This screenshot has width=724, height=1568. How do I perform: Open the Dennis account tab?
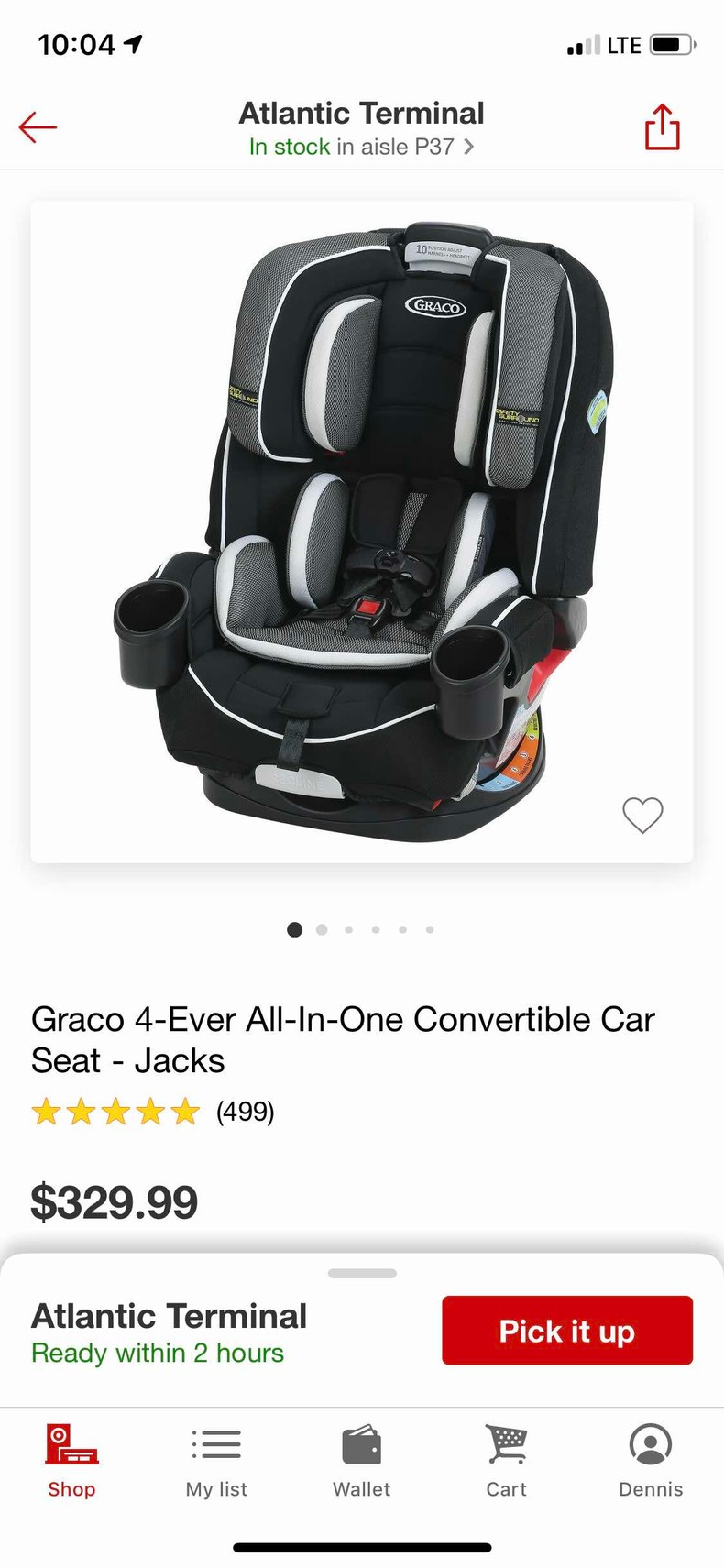click(651, 1462)
